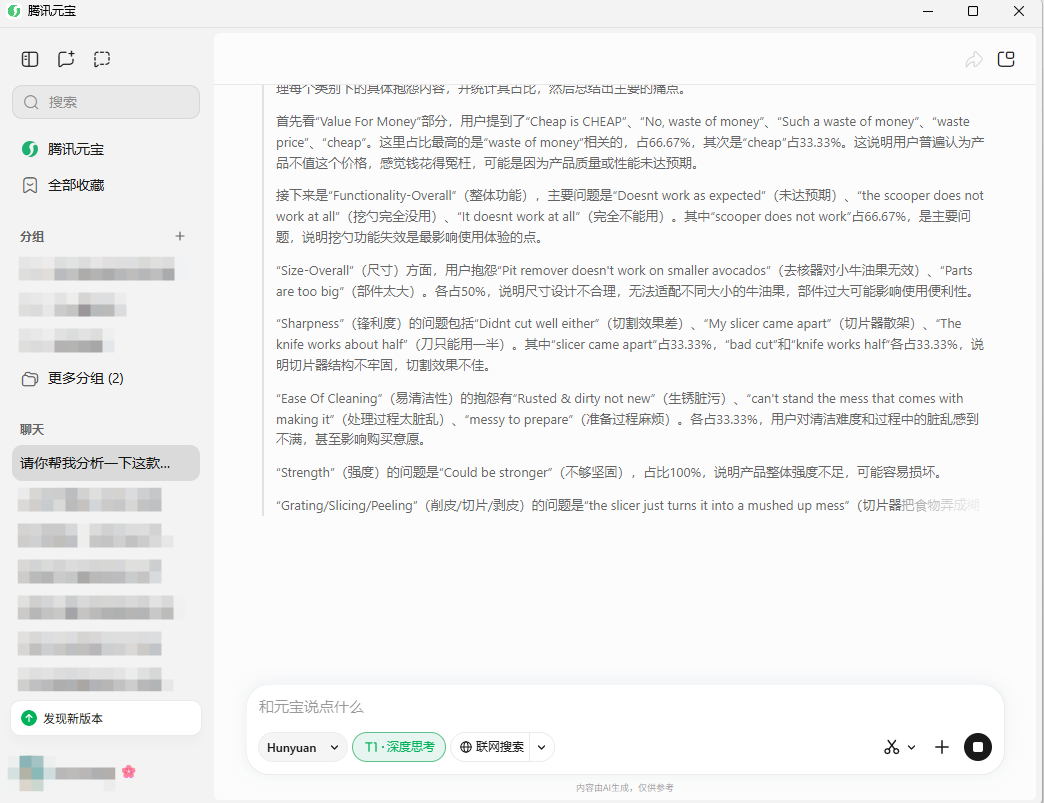Open a temporary chat
The image size is (1044, 803).
[x=101, y=59]
